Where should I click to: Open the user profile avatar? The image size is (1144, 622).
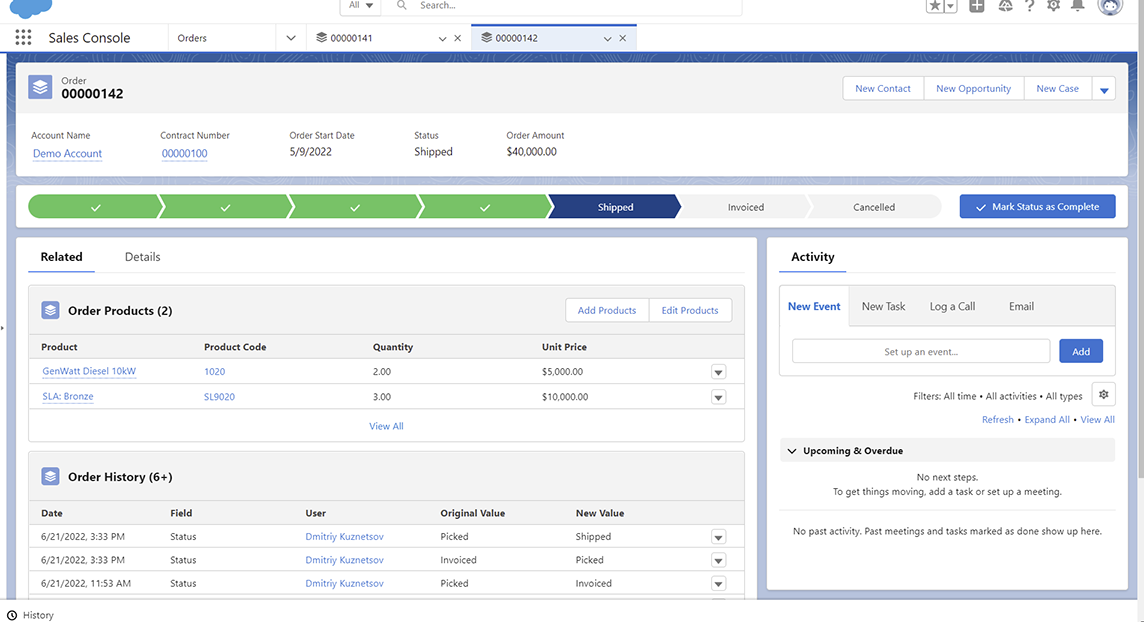coord(1110,7)
